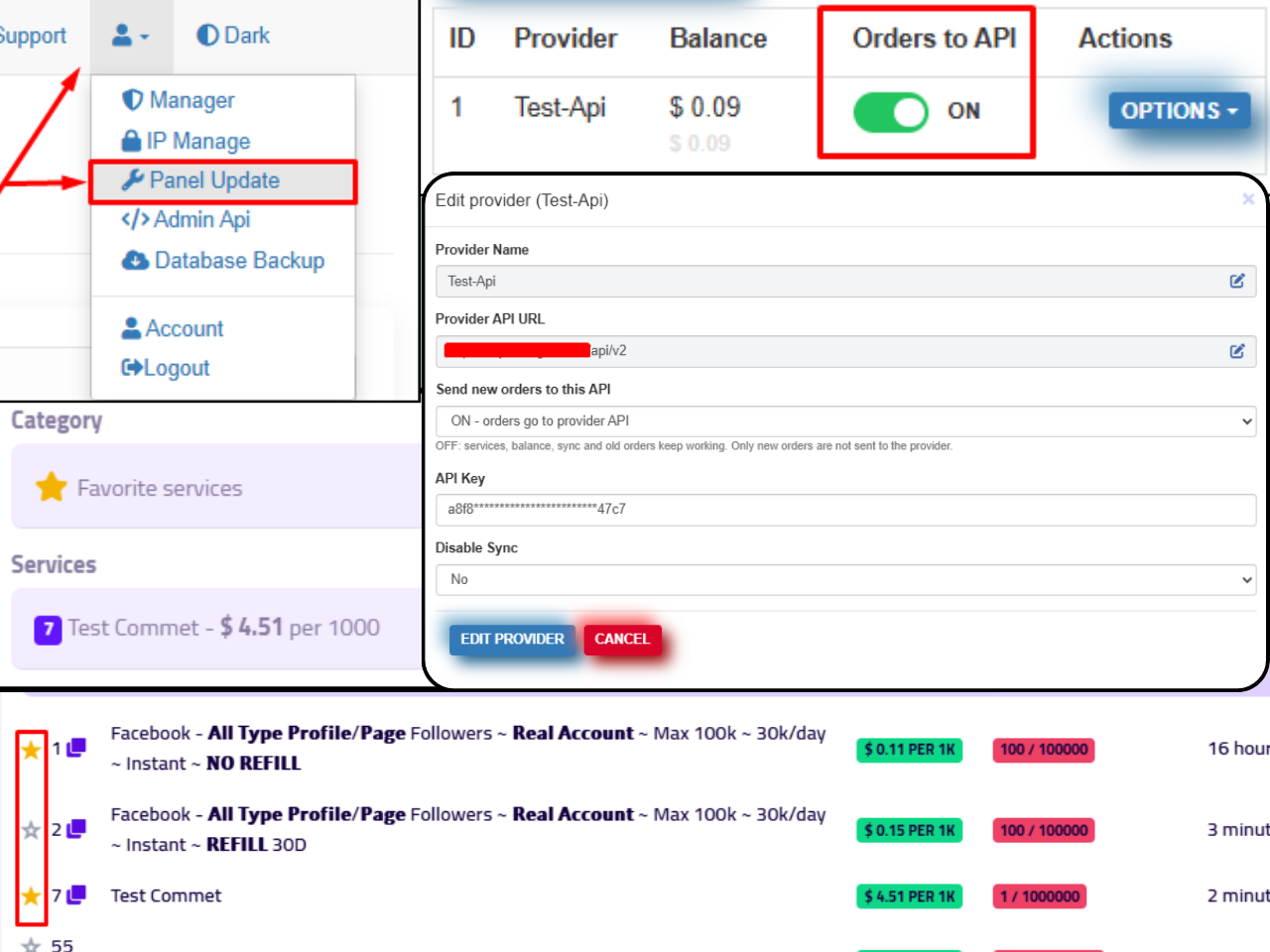
Task: Copy service ID 7 using its copy icon
Action: click(76, 894)
